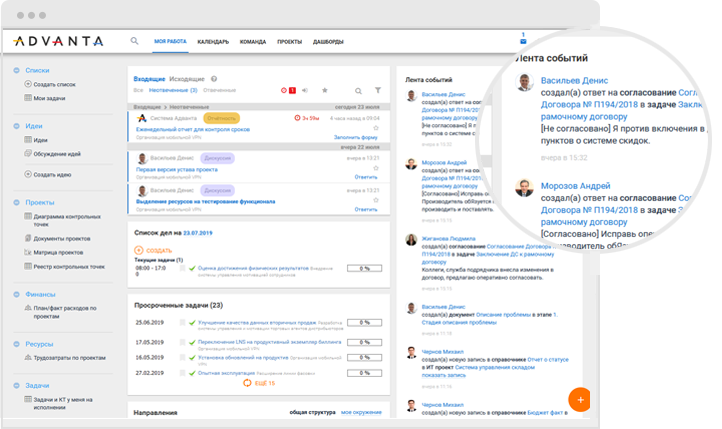Collapse the Идеи sidebar section

[x=17, y=126]
